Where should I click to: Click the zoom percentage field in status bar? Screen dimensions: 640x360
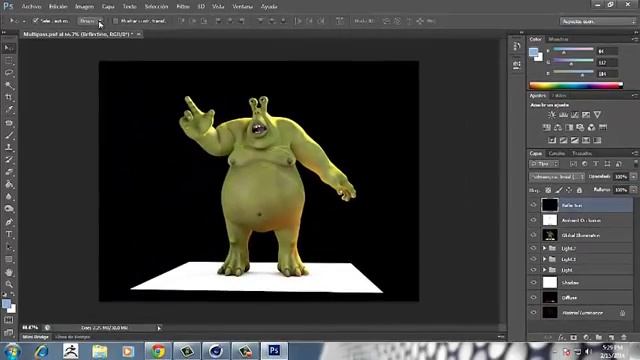click(x=30, y=327)
